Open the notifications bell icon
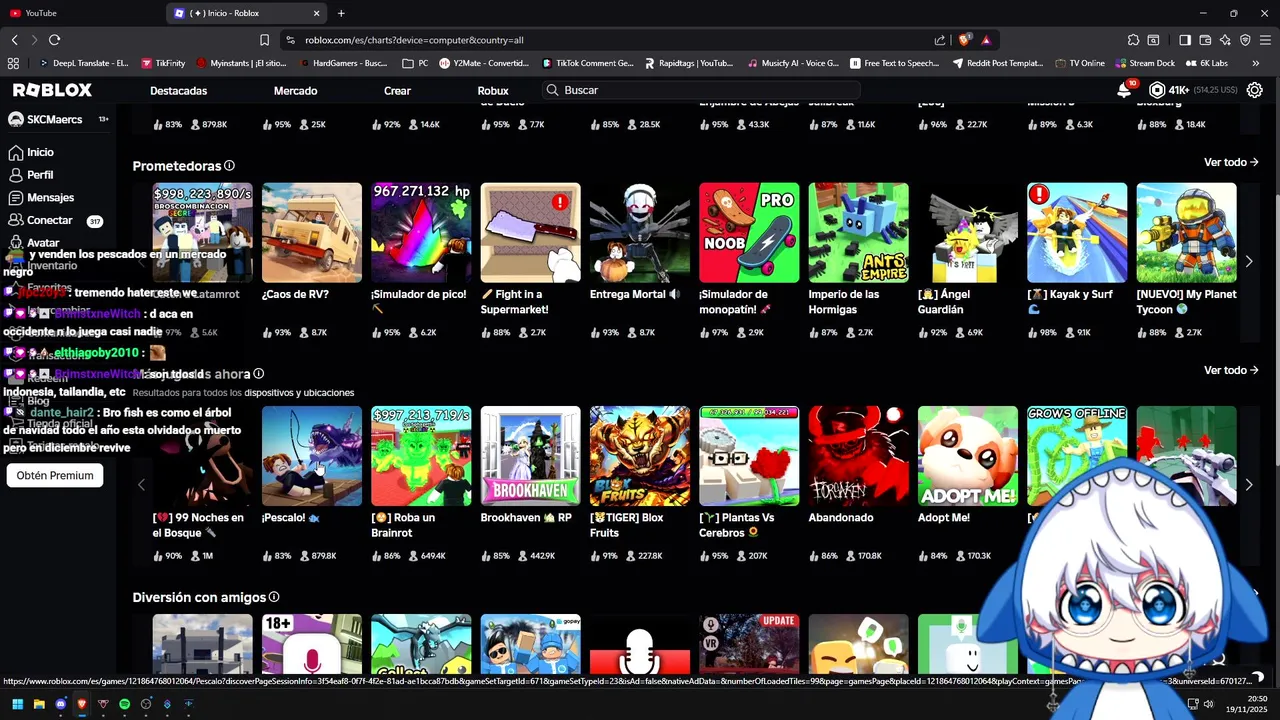This screenshot has width=1280, height=720. (1124, 90)
